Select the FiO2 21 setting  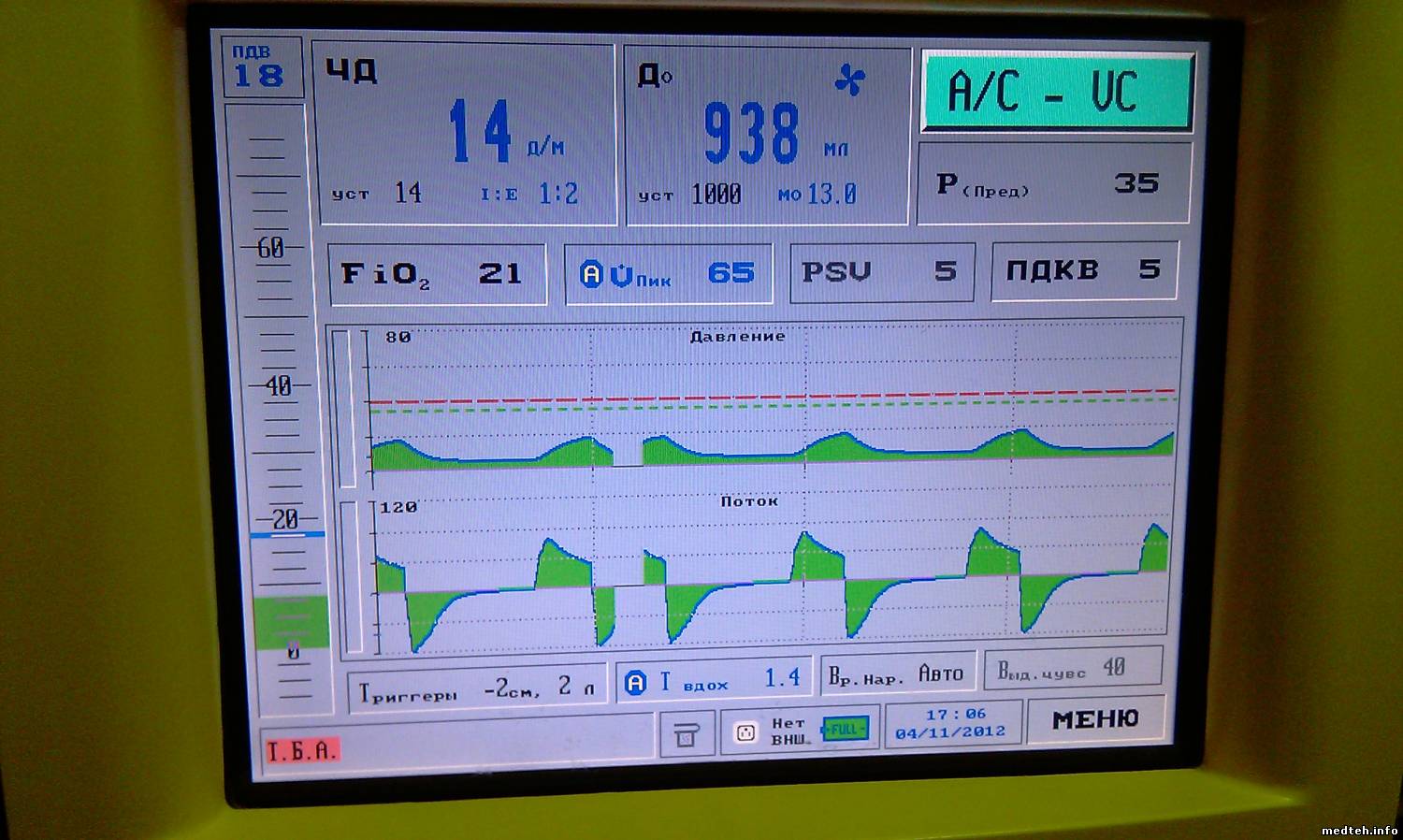pos(437,274)
